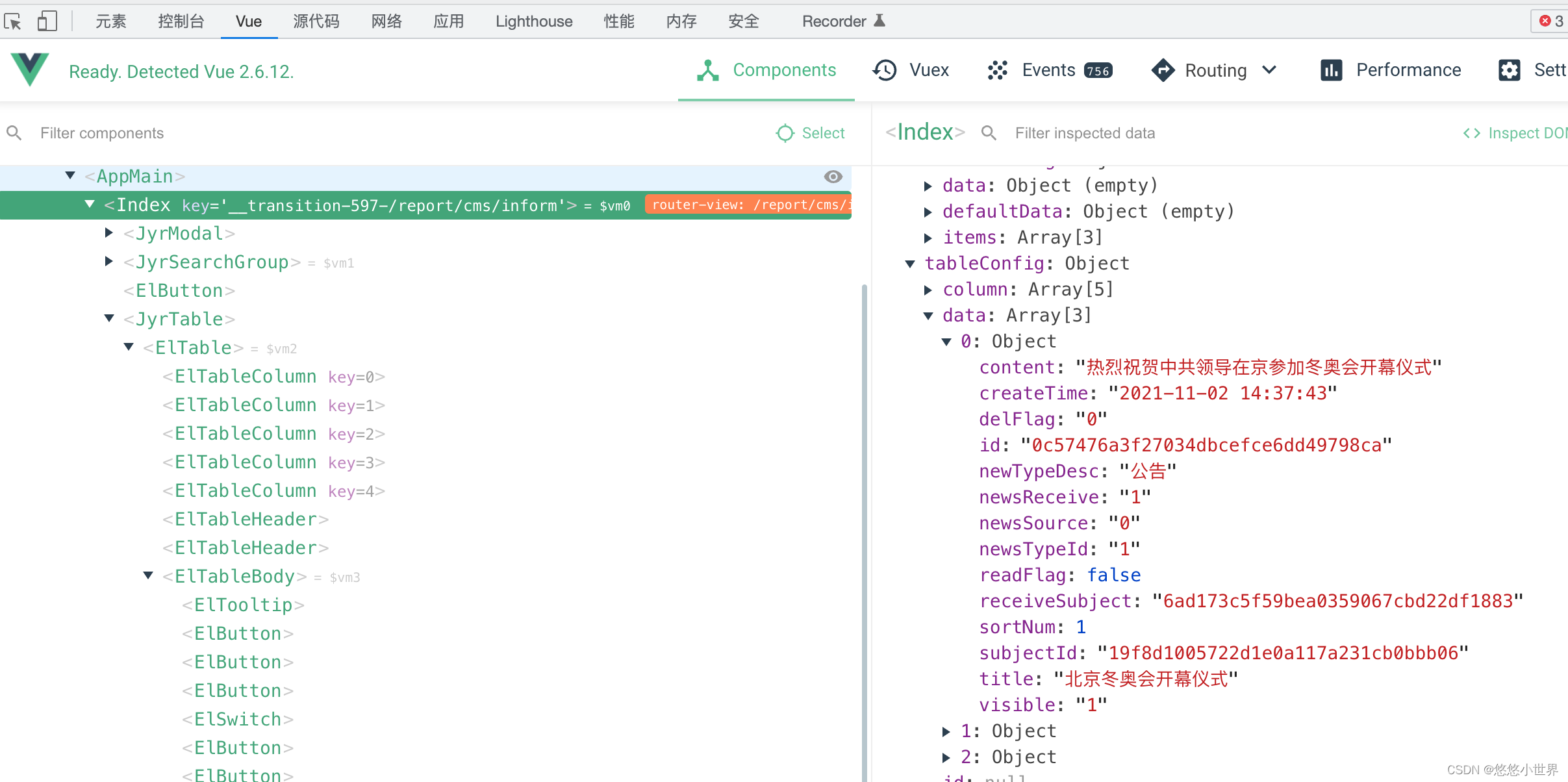Image resolution: width=1568 pixels, height=782 pixels.
Task: Click the Vue logo icon
Action: coord(29,69)
